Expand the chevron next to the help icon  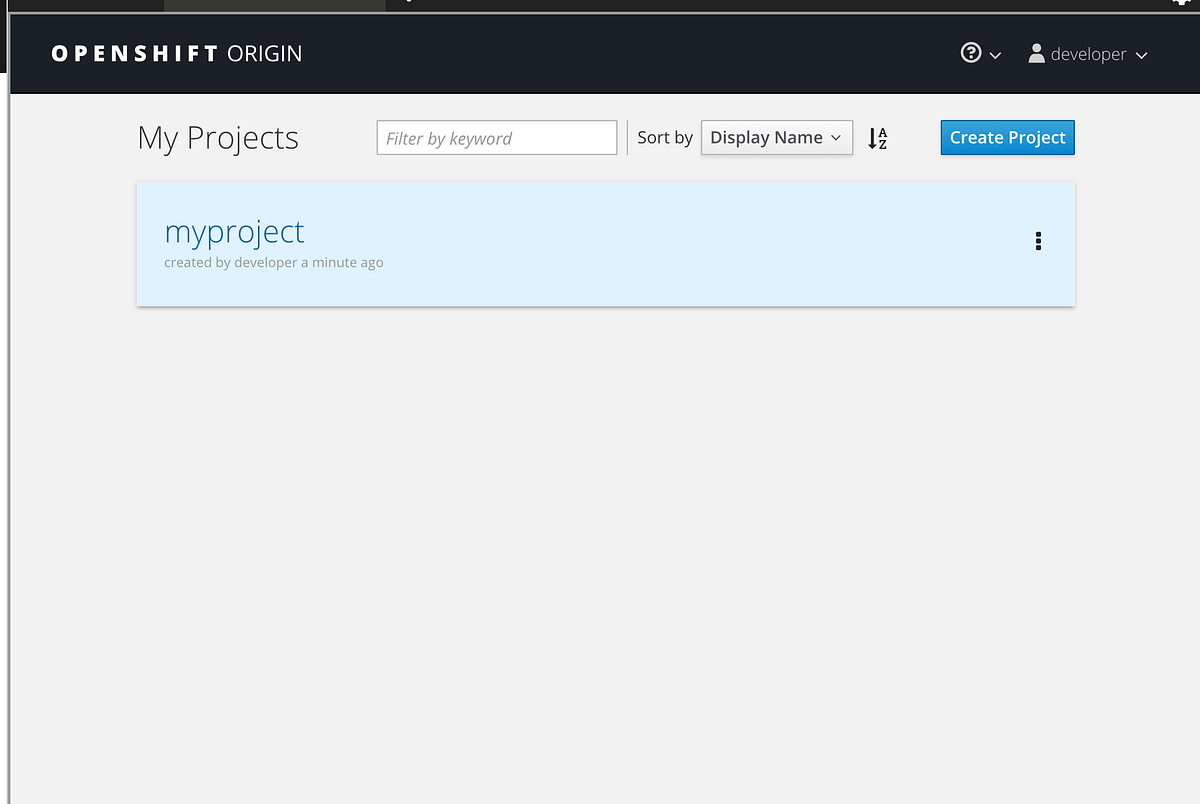click(x=993, y=55)
